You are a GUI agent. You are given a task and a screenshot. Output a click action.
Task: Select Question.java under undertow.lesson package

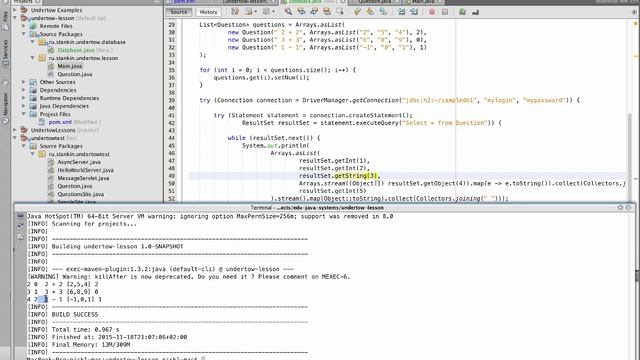tap(74, 74)
